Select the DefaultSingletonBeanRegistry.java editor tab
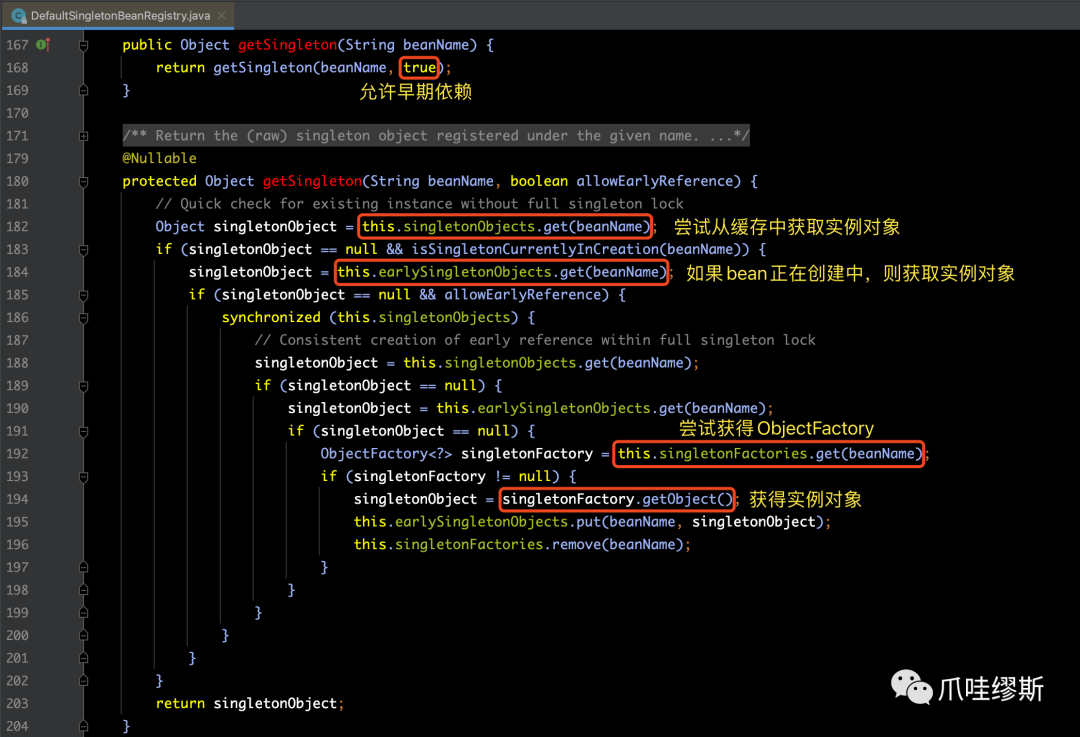The image size is (1080, 737). click(x=118, y=15)
